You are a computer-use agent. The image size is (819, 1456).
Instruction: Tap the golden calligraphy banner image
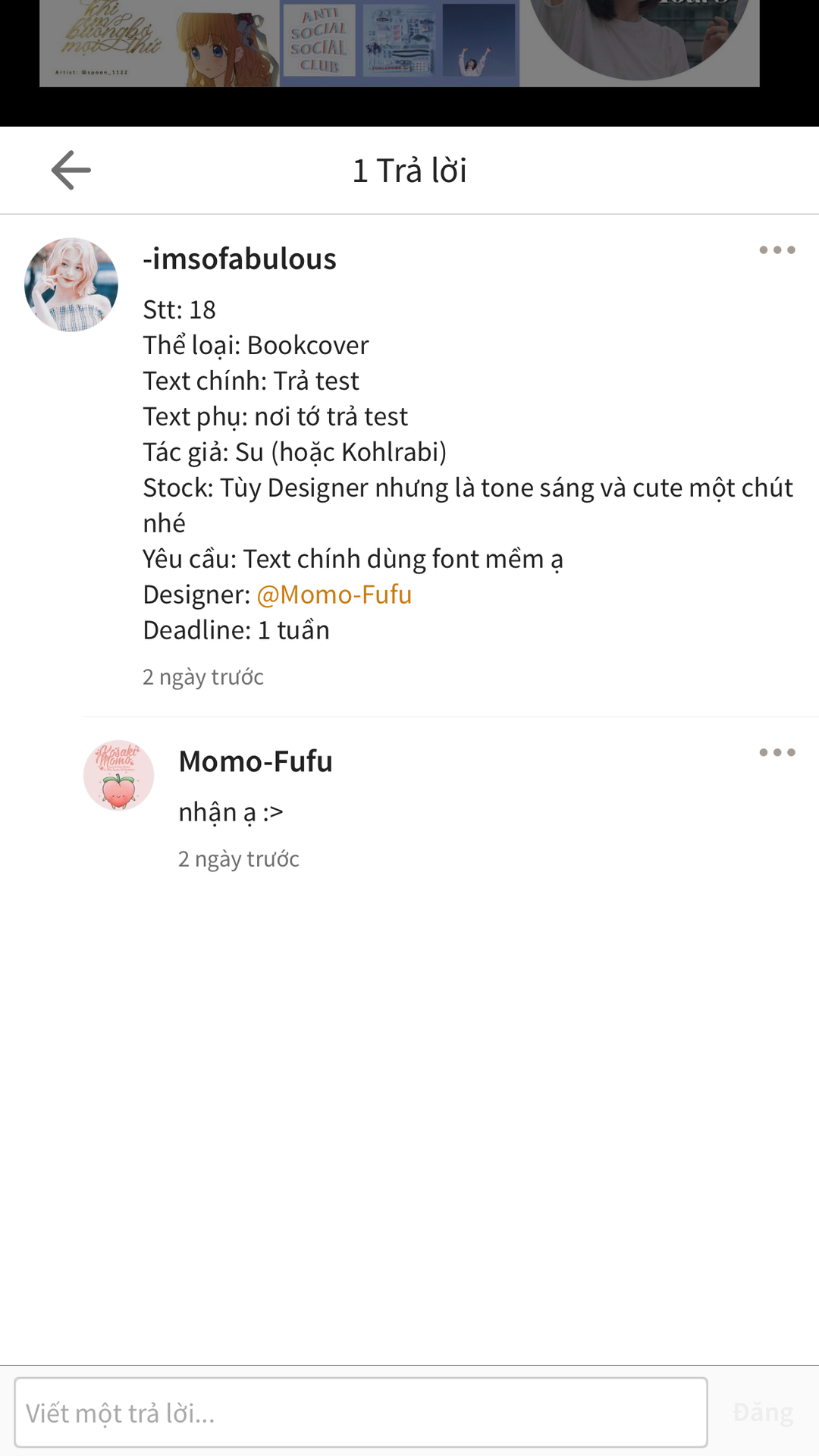point(106,42)
